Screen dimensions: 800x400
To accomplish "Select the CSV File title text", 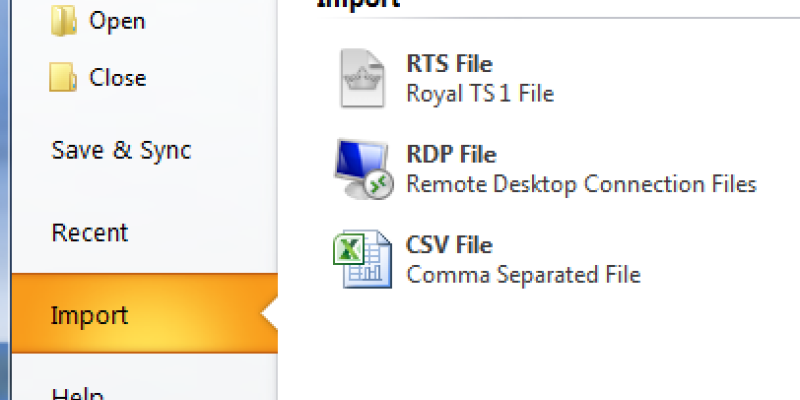I will pyautogui.click(x=449, y=245).
